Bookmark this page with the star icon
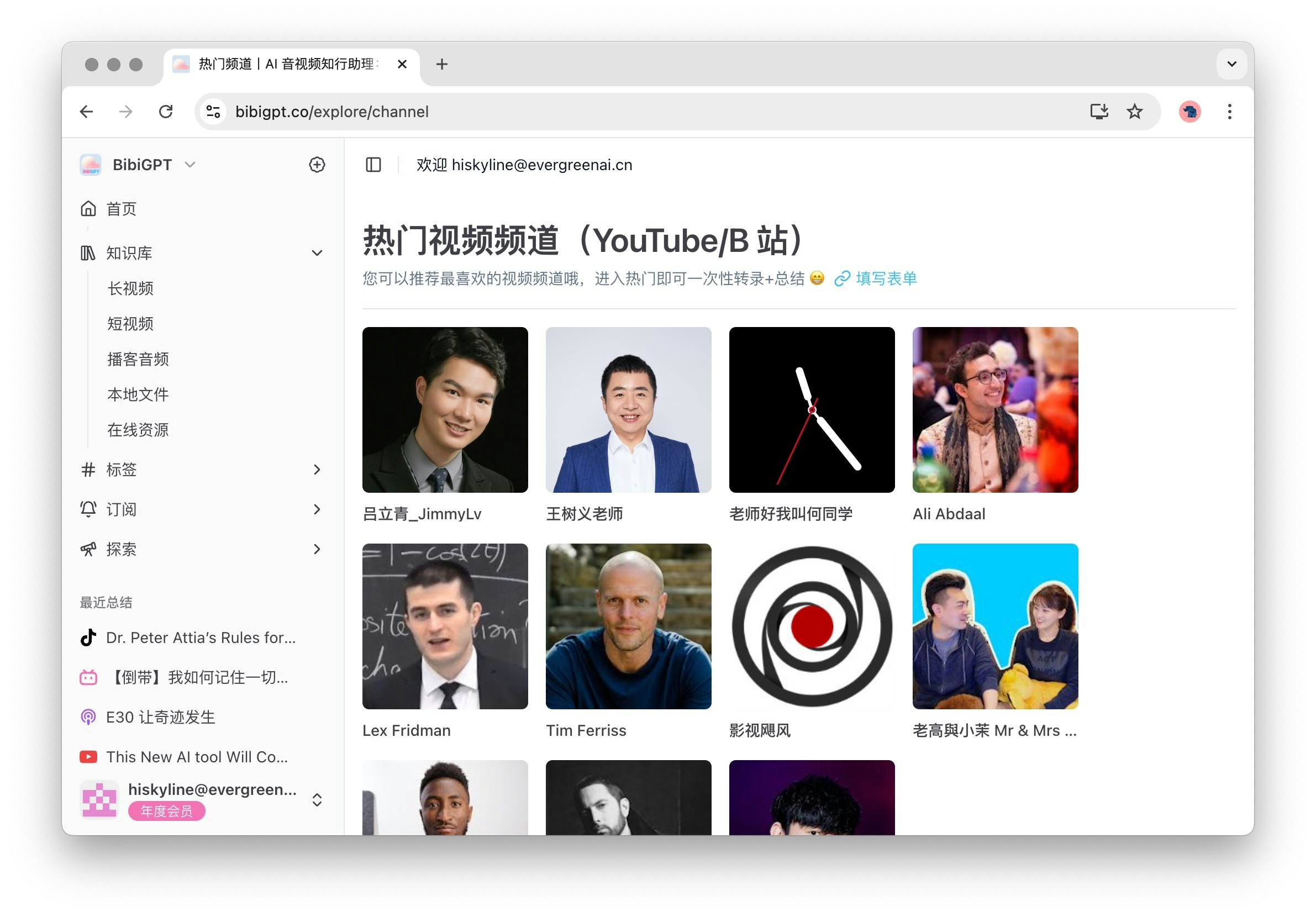Image resolution: width=1316 pixels, height=917 pixels. point(1134,111)
